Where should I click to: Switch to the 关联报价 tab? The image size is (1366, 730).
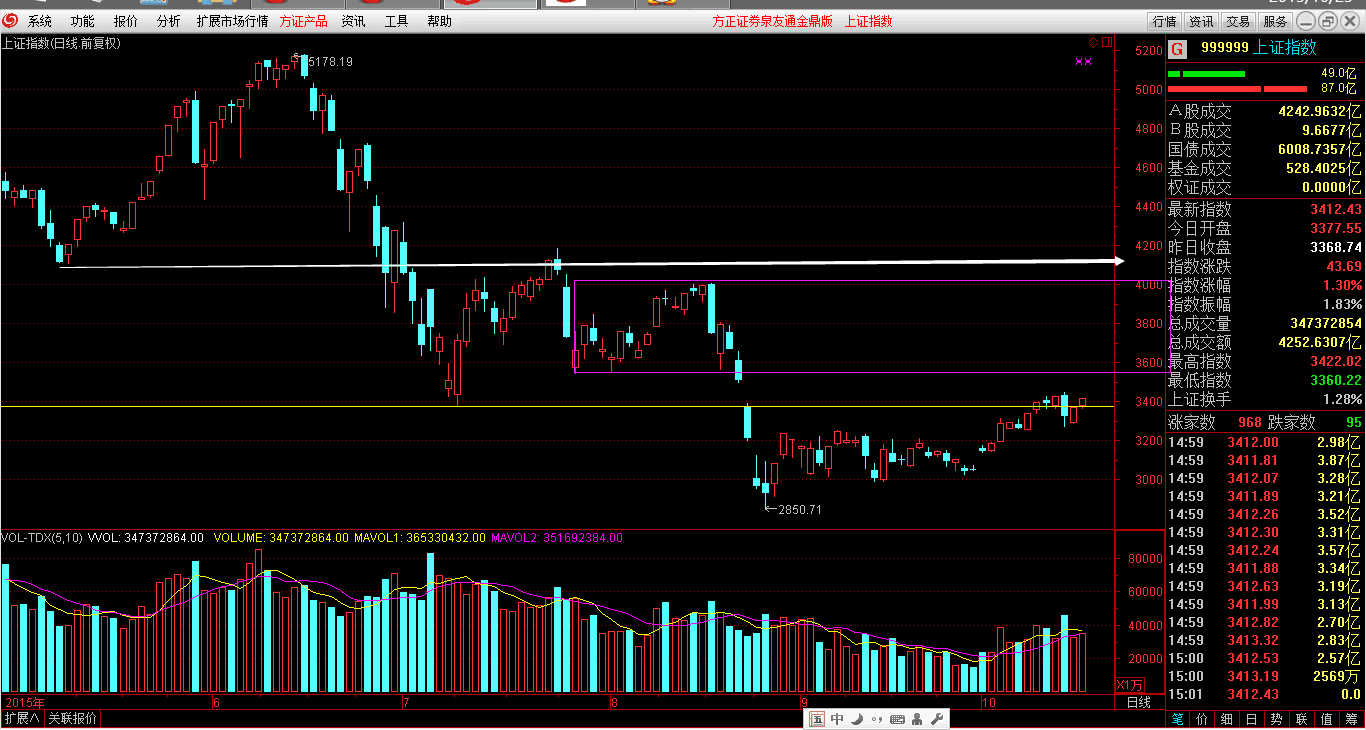pyautogui.click(x=73, y=719)
